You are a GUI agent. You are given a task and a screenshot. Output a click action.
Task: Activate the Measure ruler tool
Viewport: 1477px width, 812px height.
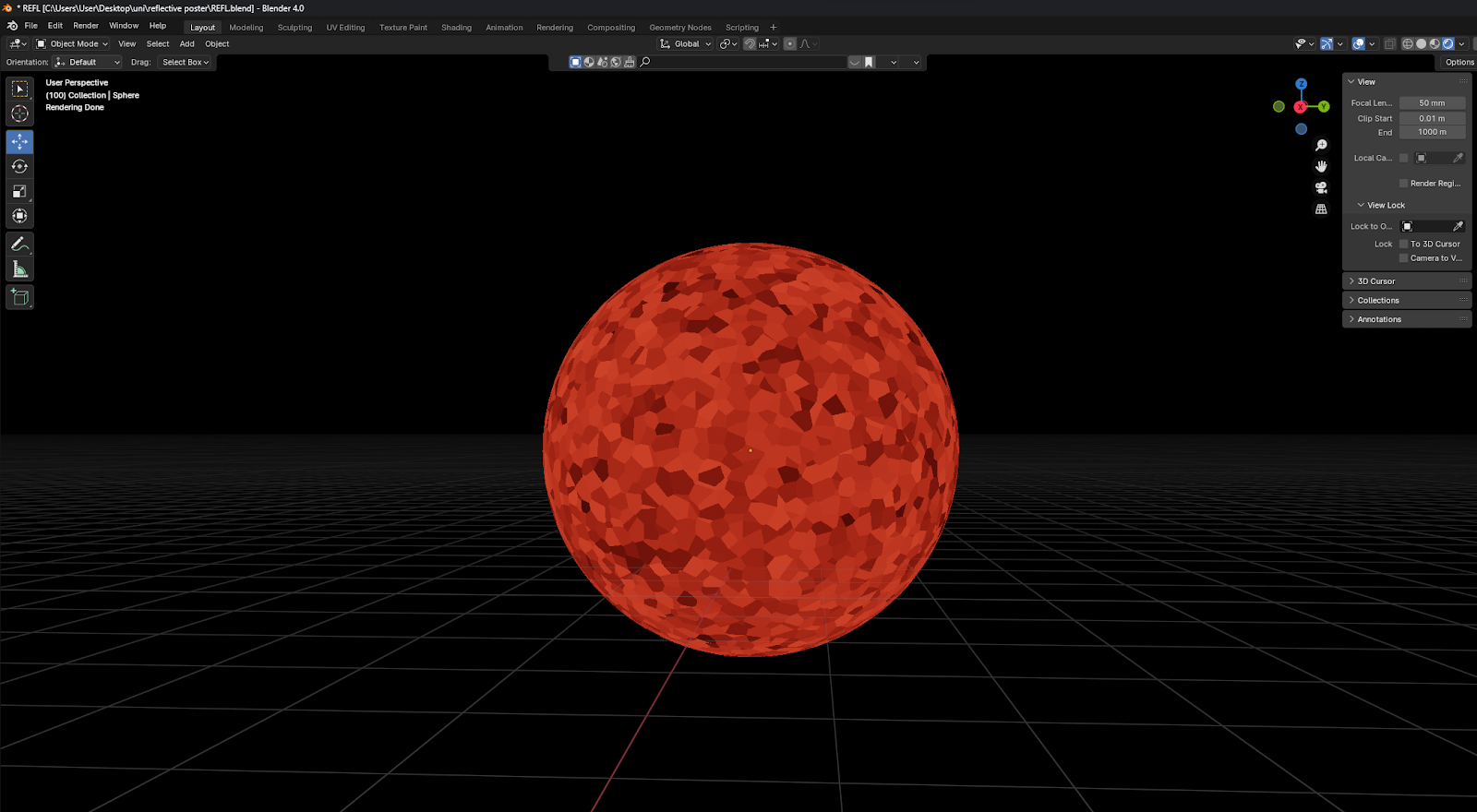pyautogui.click(x=19, y=269)
